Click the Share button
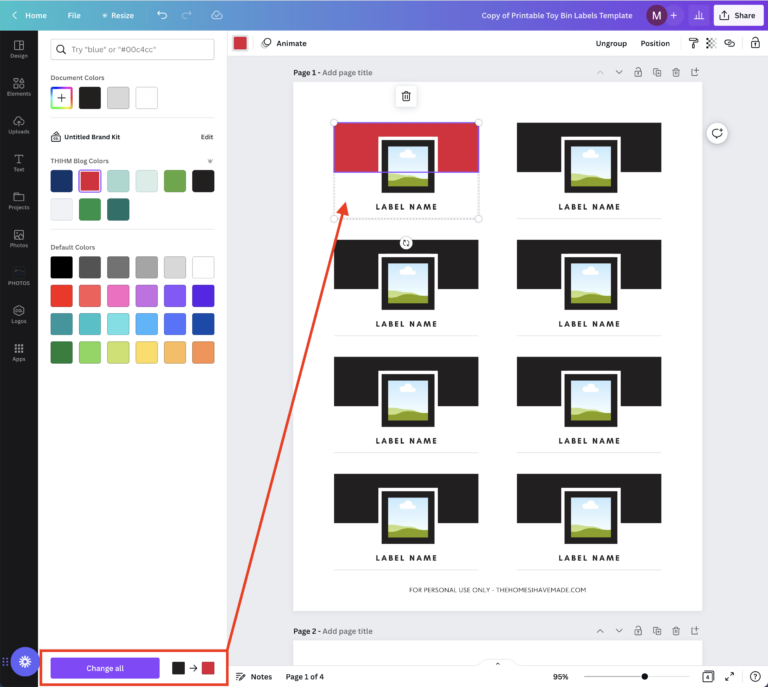Screen dimensions: 768x687 click(739, 15)
